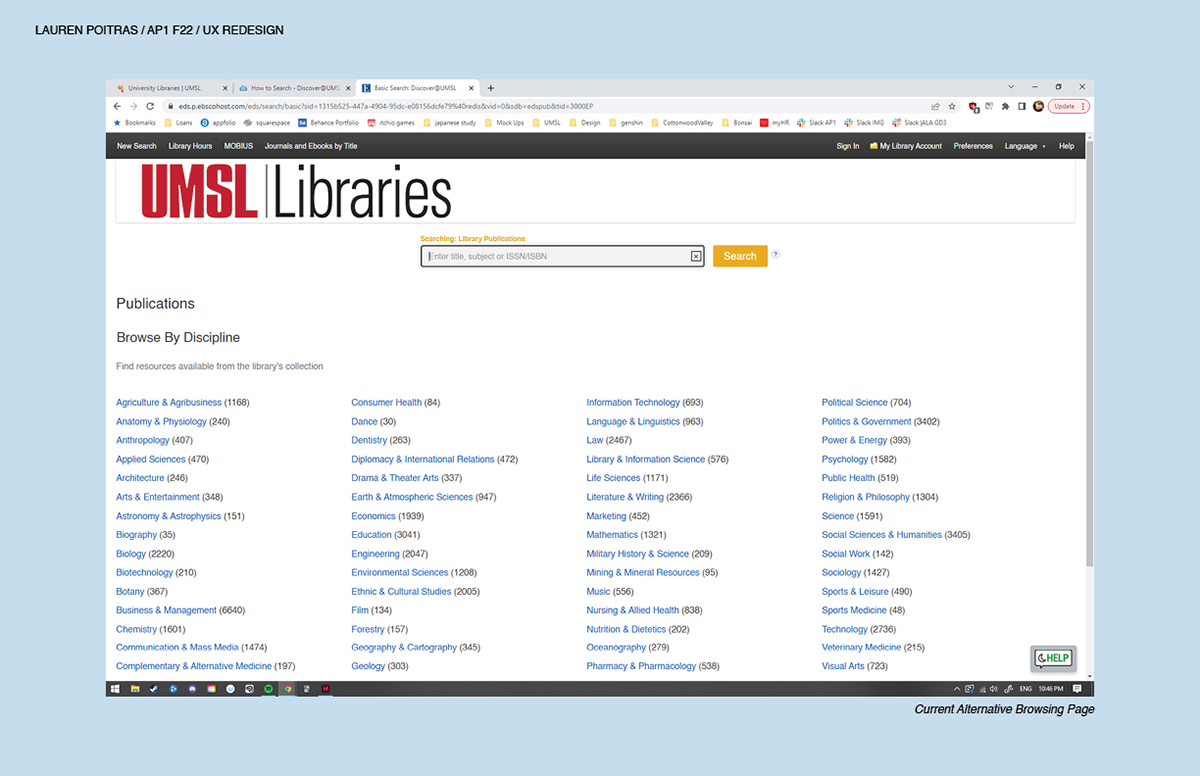The image size is (1200, 776).
Task: Click MOBIUS in the top menu
Action: [x=239, y=146]
